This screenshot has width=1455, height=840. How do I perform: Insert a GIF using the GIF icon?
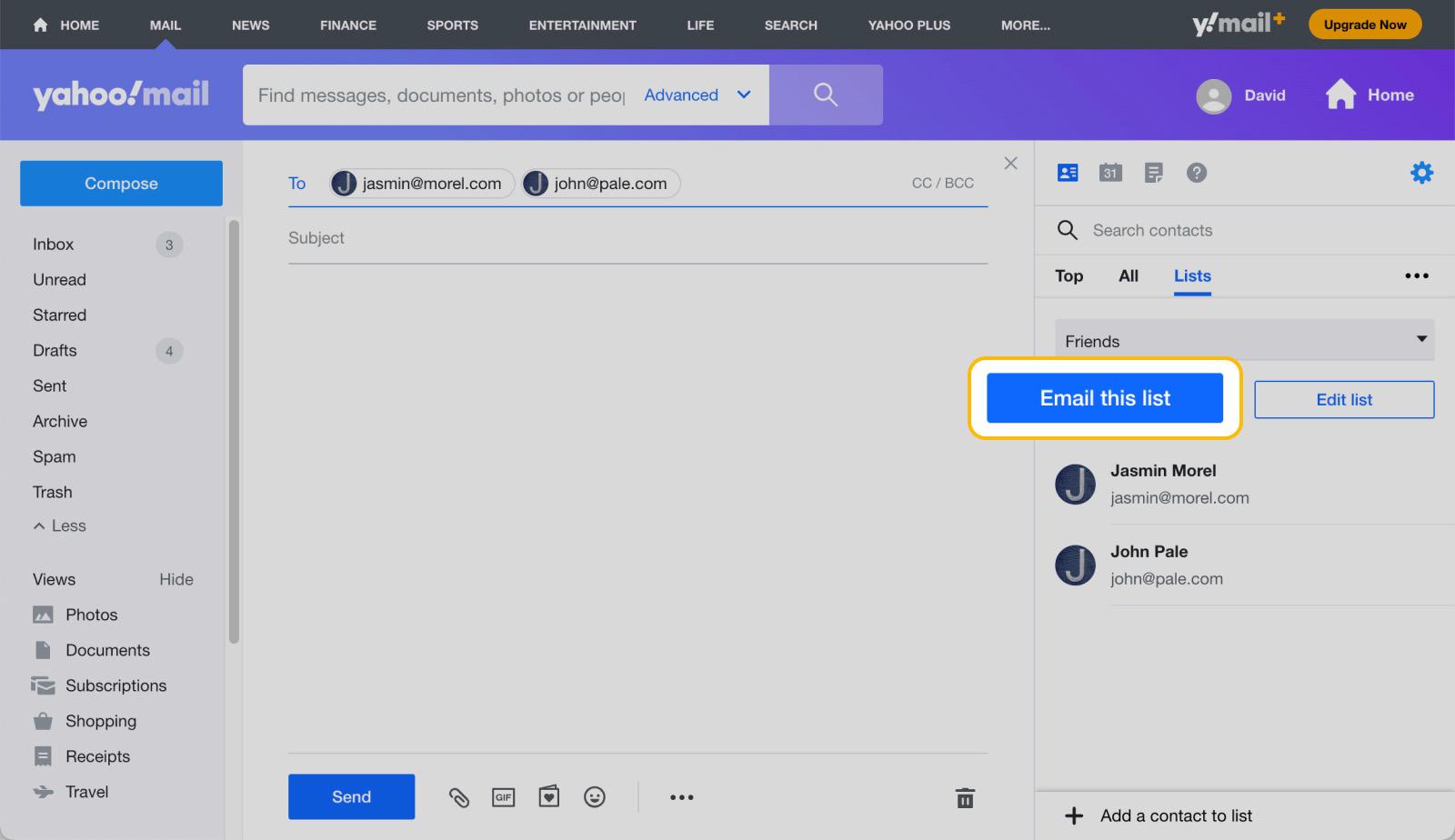point(503,797)
